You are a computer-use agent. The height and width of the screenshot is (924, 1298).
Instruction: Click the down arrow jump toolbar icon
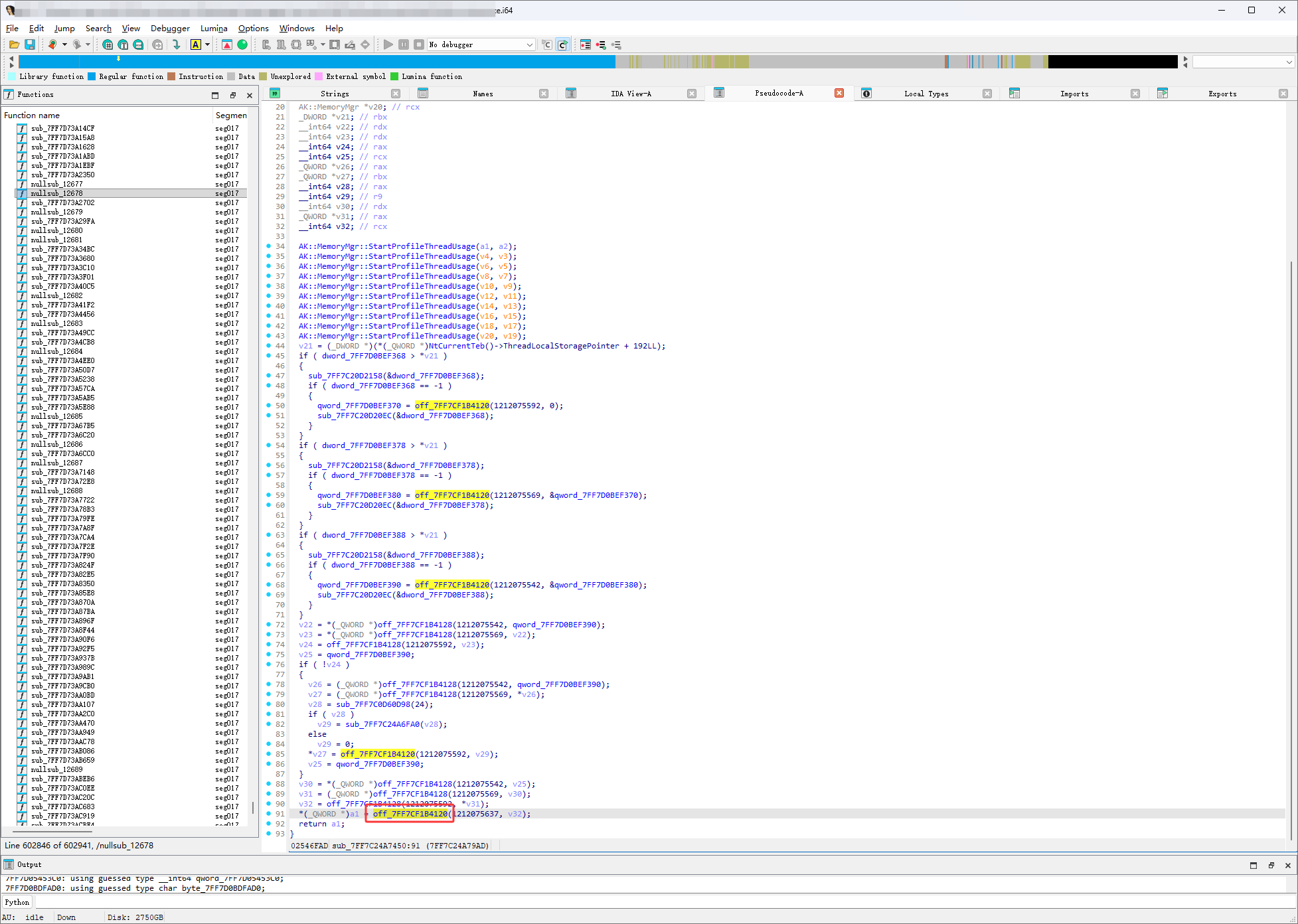pos(176,44)
